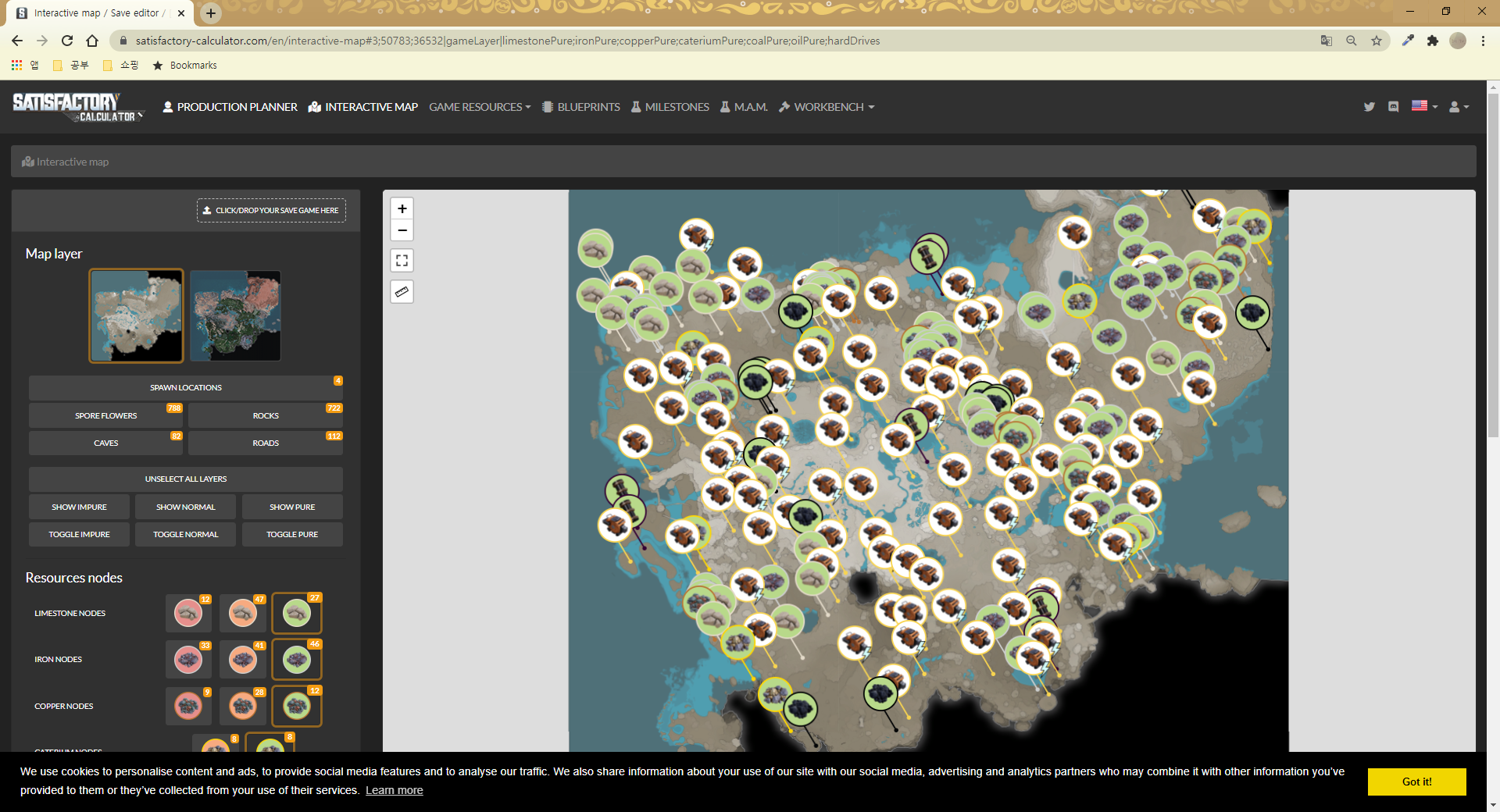
Task: Toggle Spore Flowers layer
Action: coord(106,415)
